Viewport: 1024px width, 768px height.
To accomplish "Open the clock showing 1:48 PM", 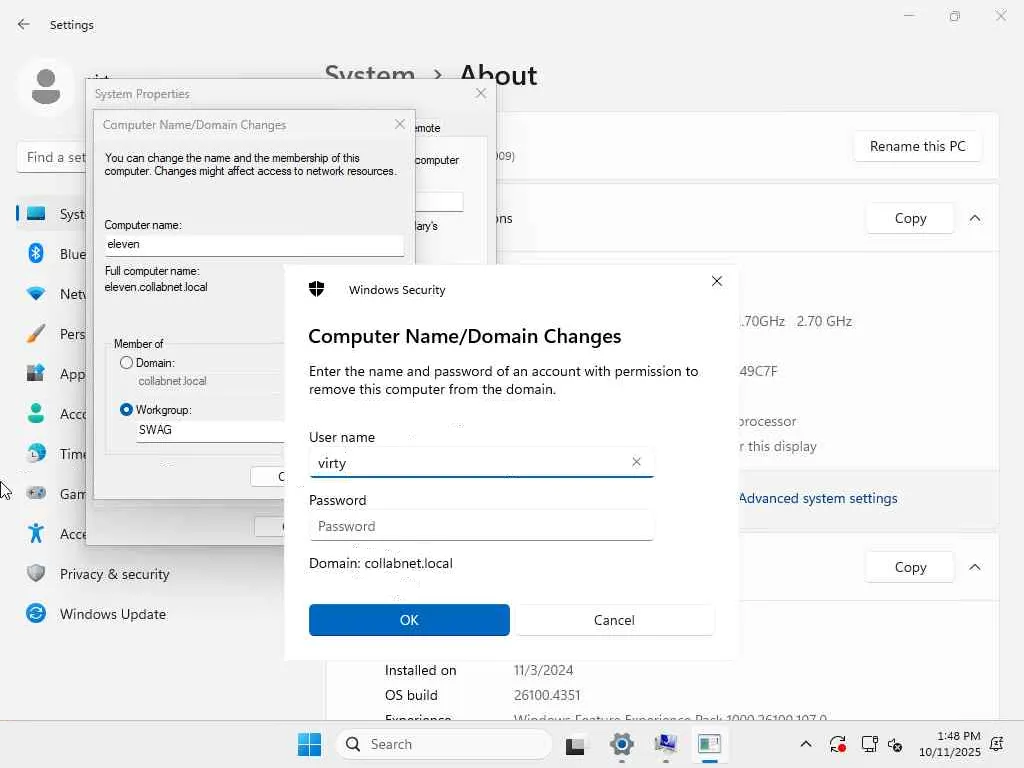I will pyautogui.click(x=950, y=744).
